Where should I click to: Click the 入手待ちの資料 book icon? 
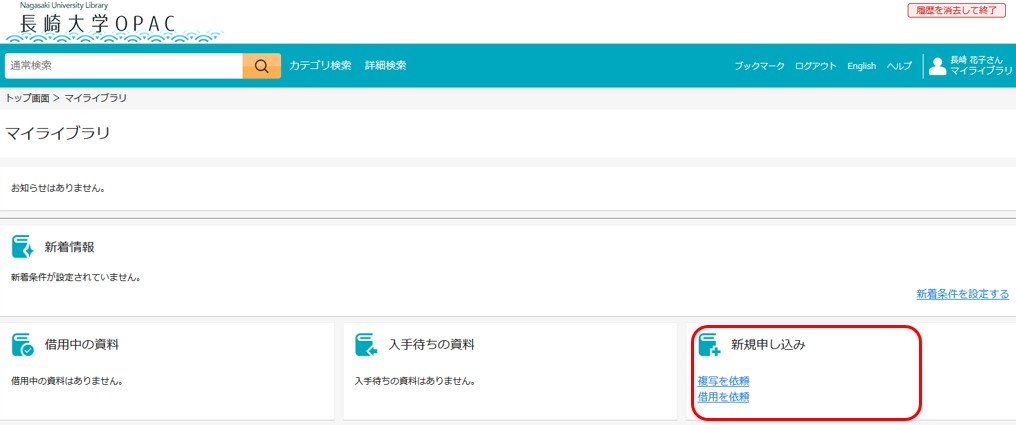[x=367, y=345]
